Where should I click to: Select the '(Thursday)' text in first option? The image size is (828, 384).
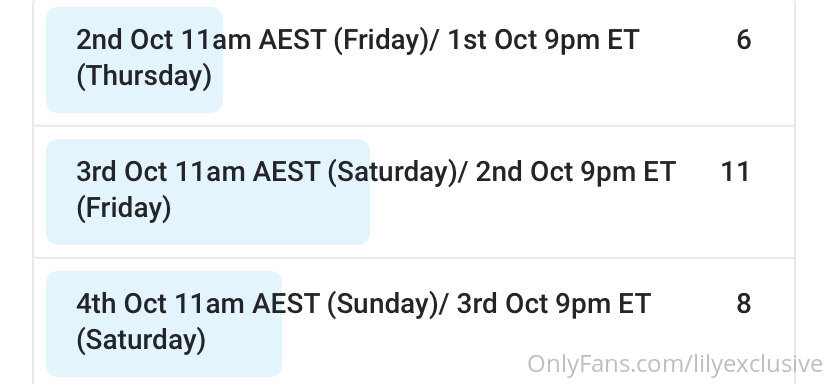(144, 77)
